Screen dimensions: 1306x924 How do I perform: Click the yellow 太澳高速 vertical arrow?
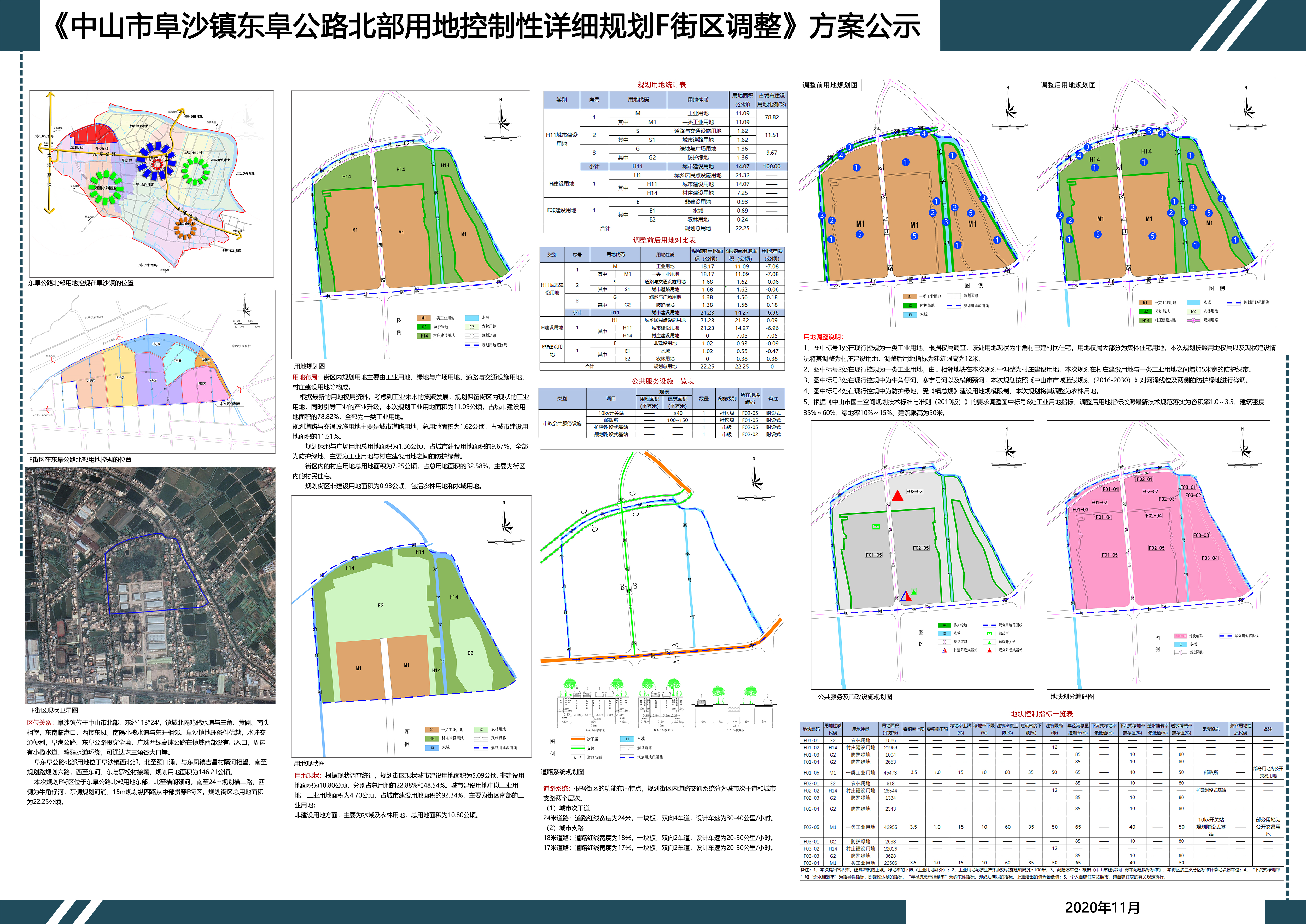(50, 153)
